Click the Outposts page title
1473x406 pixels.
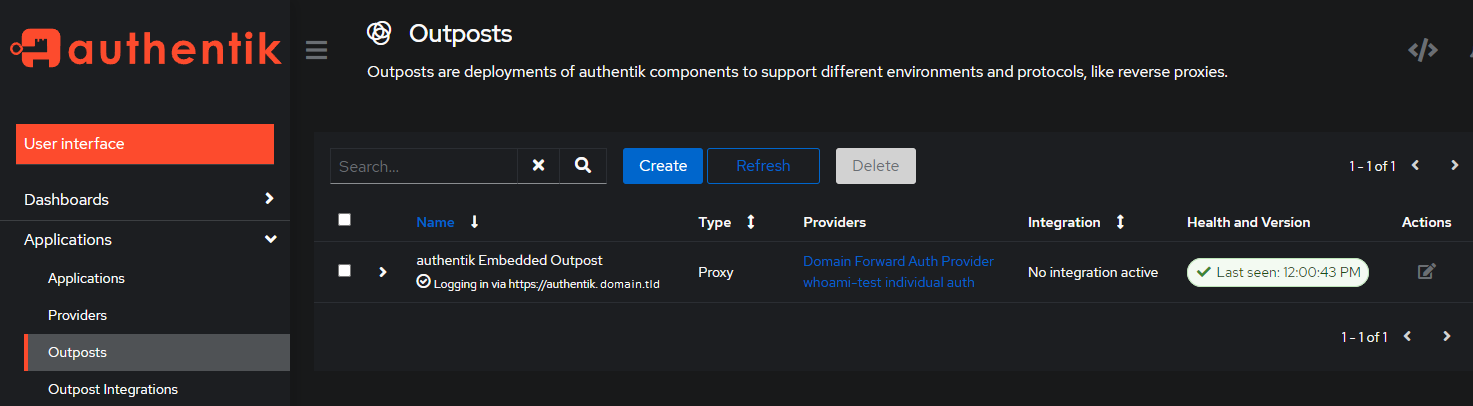pyautogui.click(x=460, y=33)
